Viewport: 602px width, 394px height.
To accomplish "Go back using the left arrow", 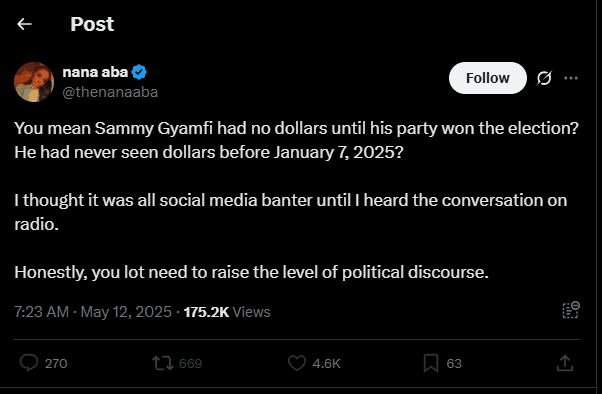I will (x=24, y=24).
